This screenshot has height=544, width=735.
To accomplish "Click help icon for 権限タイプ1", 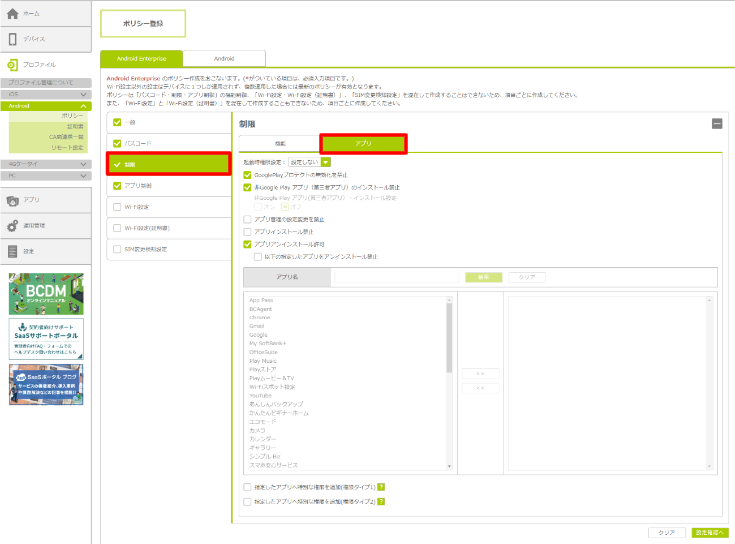I will [382, 487].
